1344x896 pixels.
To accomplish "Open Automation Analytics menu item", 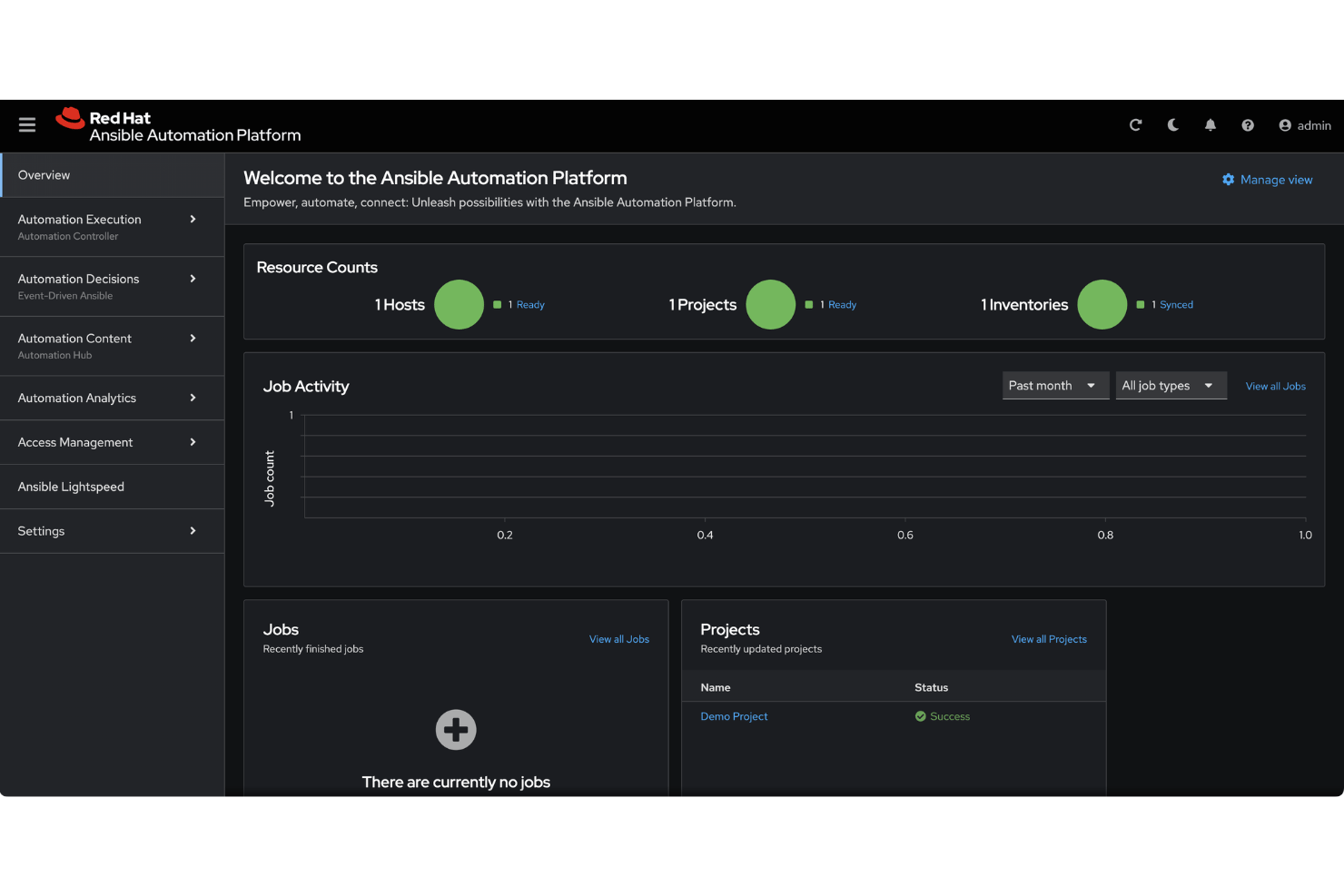I will point(113,398).
